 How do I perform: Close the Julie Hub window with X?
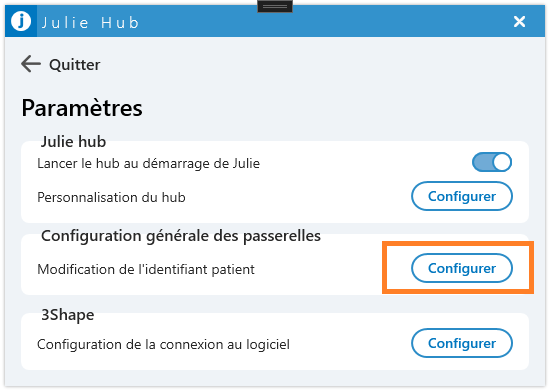click(519, 22)
